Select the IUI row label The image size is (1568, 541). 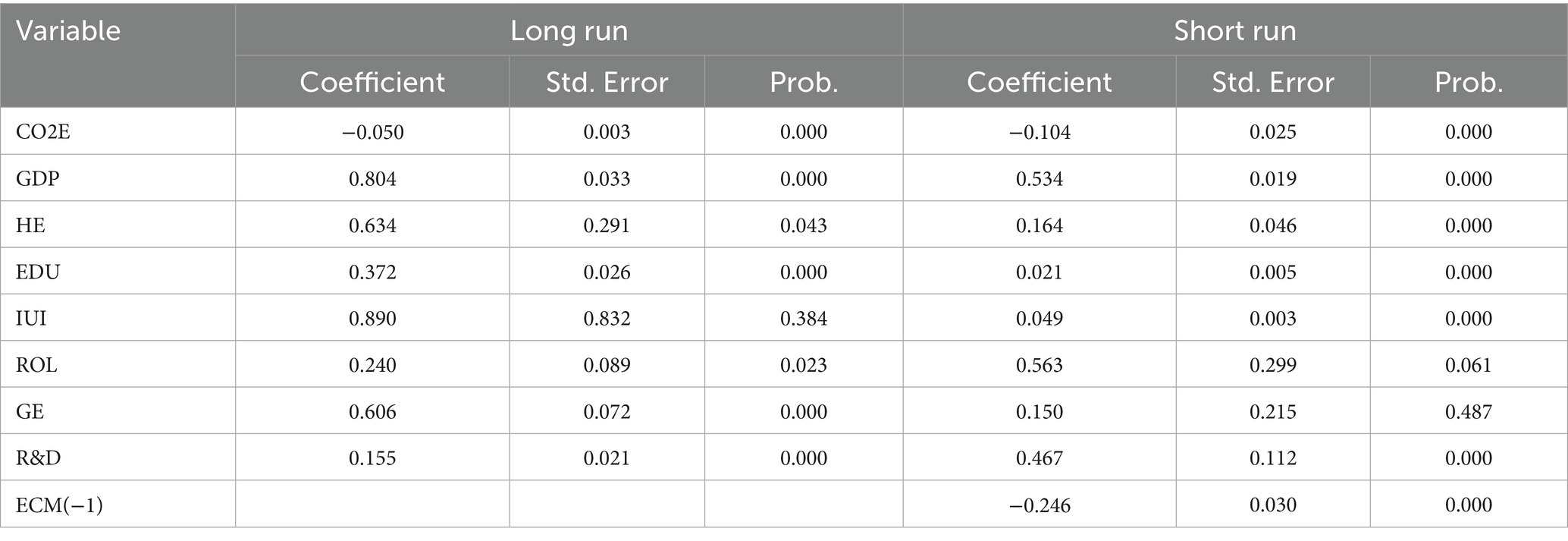tap(32, 319)
